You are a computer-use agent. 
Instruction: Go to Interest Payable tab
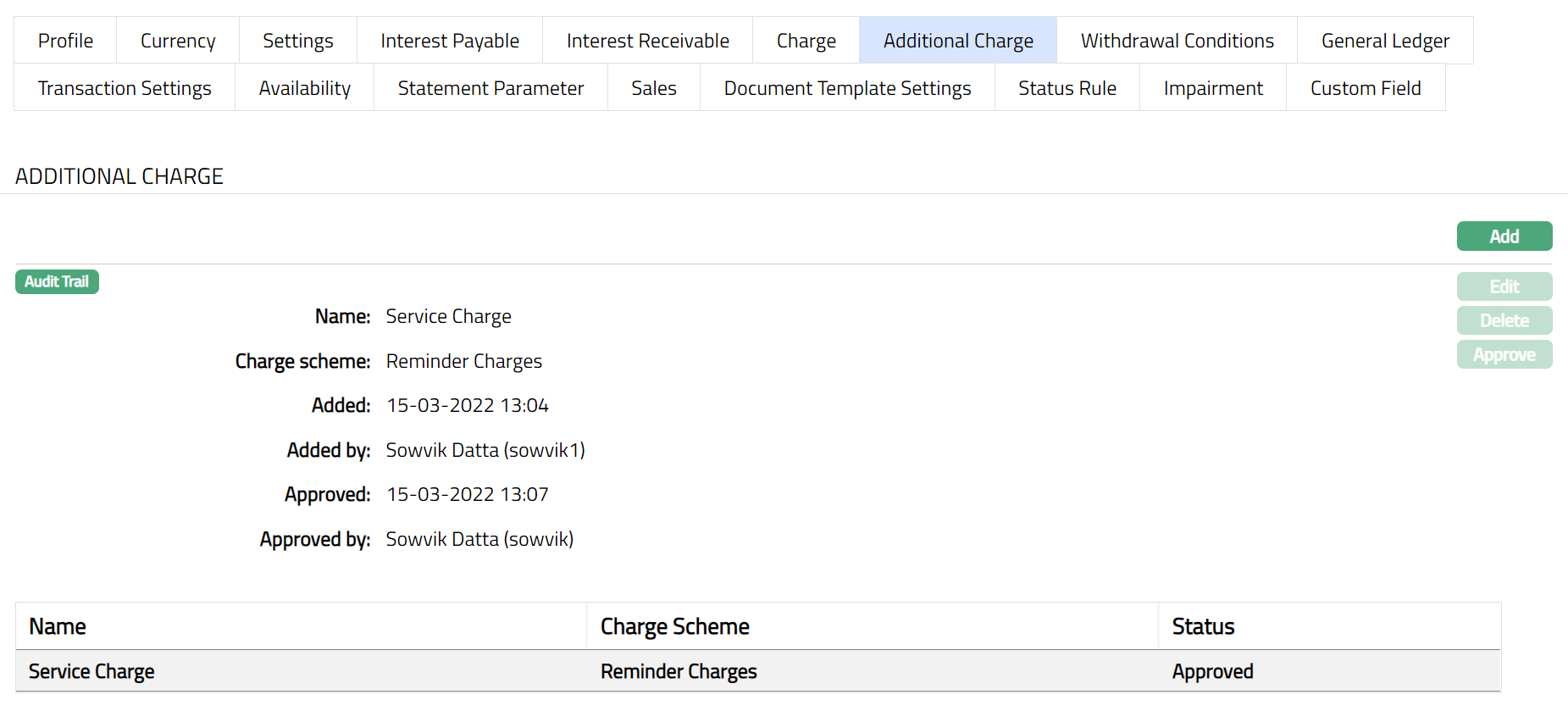coord(450,41)
